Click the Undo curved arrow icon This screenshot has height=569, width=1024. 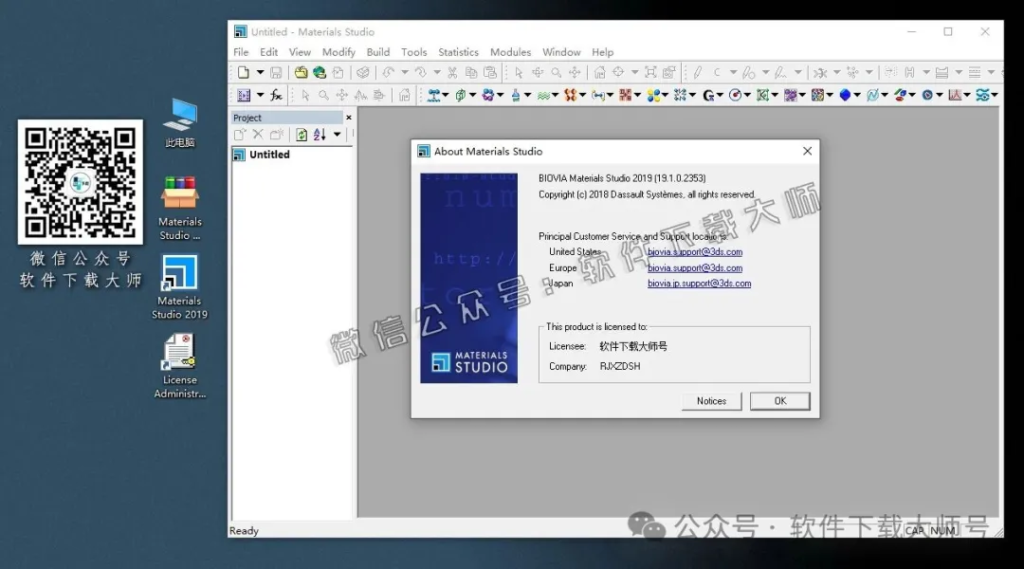coord(389,73)
